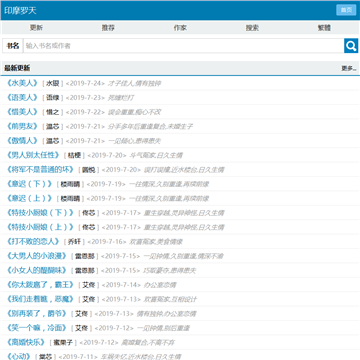Open book 《你太跋扈了，霸王》

click(40, 285)
